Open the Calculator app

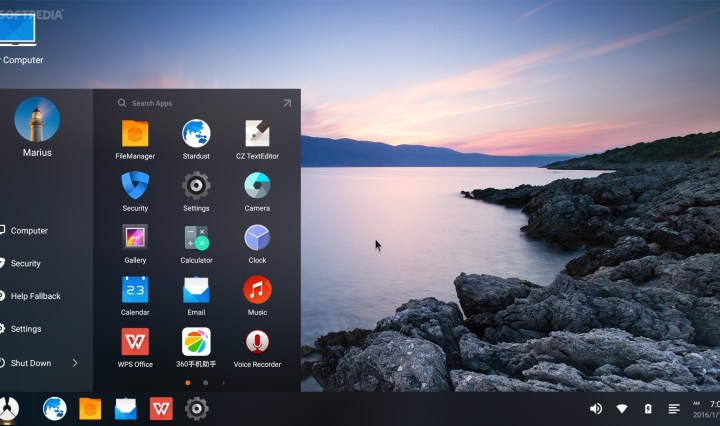tap(196, 238)
